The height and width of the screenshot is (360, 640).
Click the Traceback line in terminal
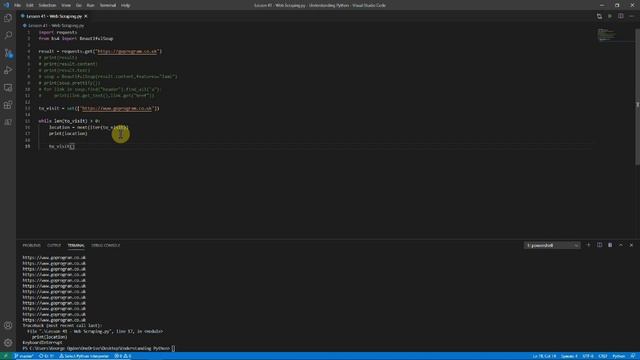coord(62,326)
